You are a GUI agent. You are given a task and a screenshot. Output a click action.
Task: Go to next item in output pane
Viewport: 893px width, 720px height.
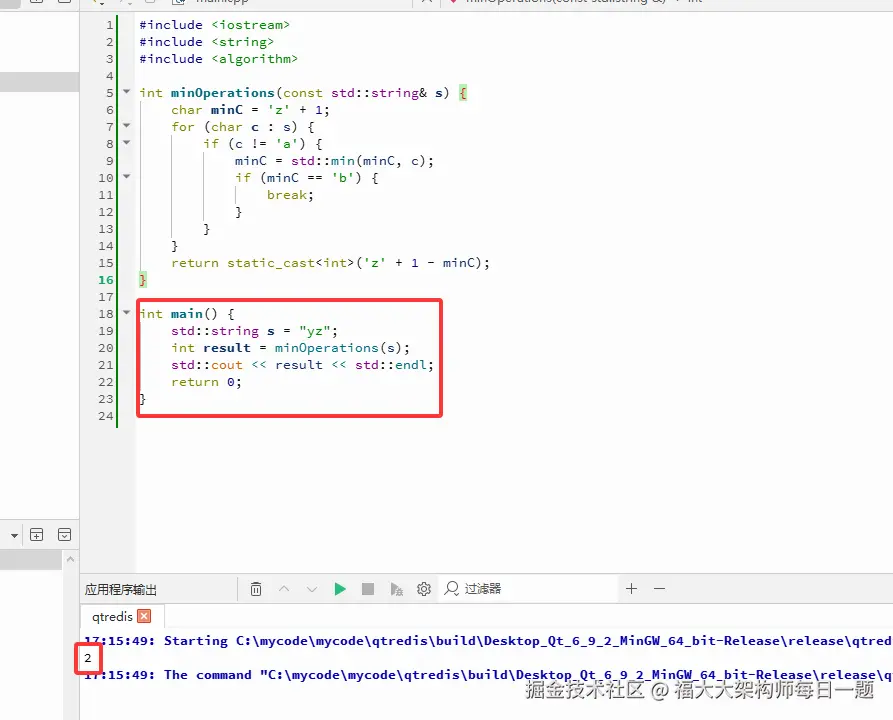click(312, 588)
